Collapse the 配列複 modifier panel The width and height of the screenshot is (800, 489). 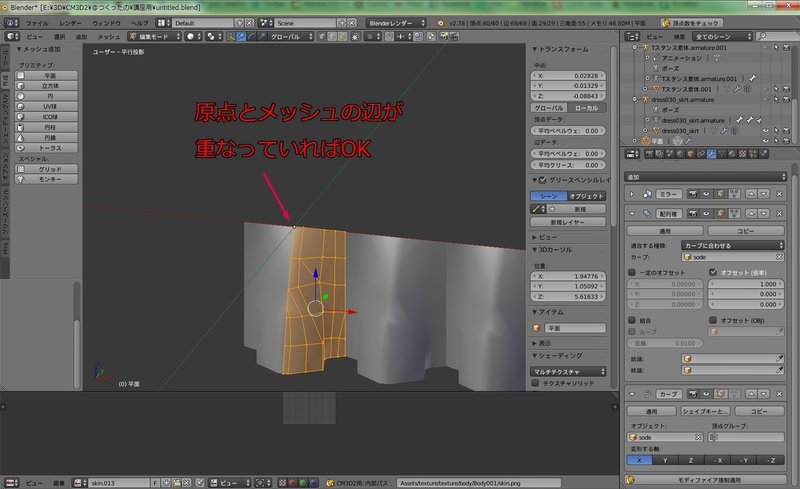pos(632,213)
